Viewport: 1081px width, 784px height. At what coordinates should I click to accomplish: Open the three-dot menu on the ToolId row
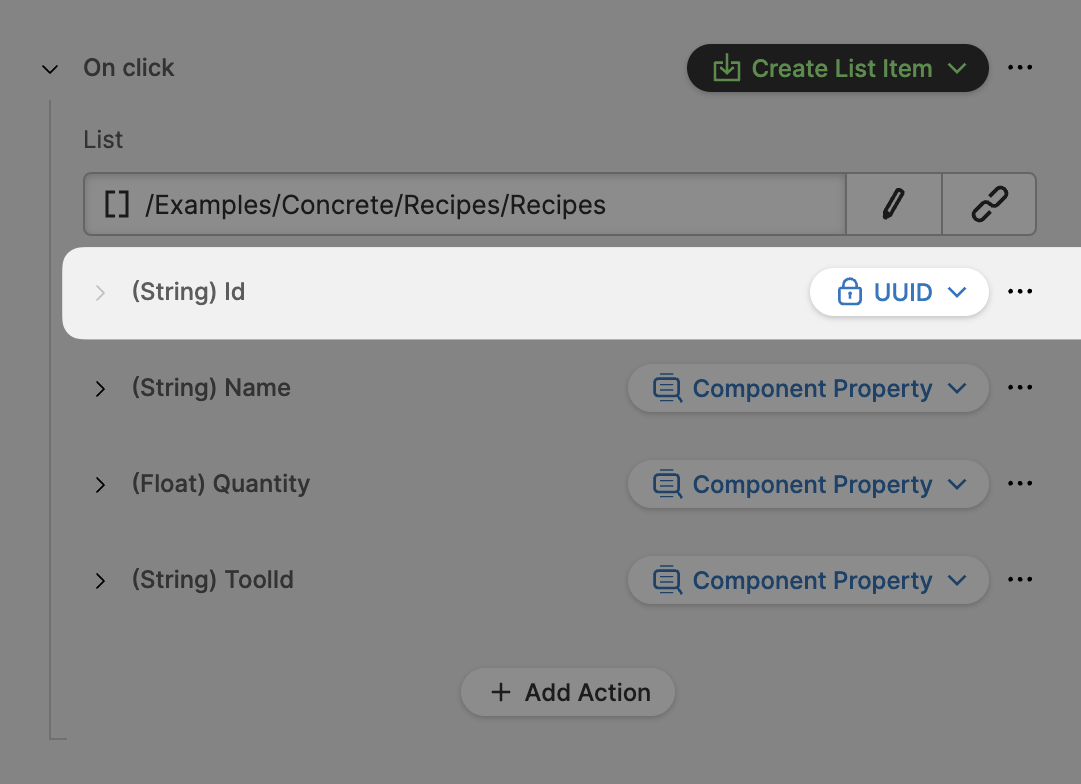coord(1020,580)
